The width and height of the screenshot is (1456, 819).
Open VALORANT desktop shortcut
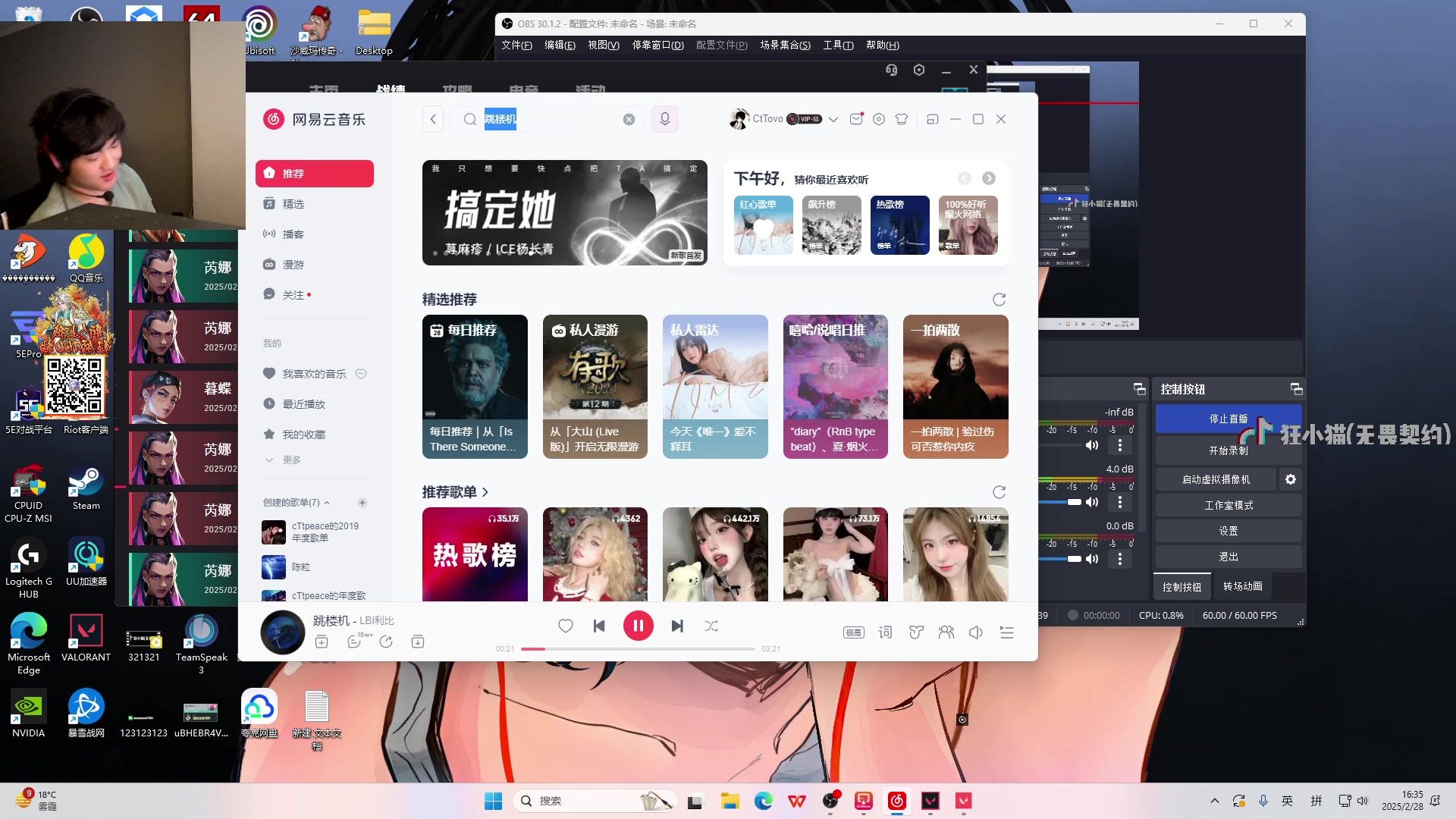[x=86, y=639]
